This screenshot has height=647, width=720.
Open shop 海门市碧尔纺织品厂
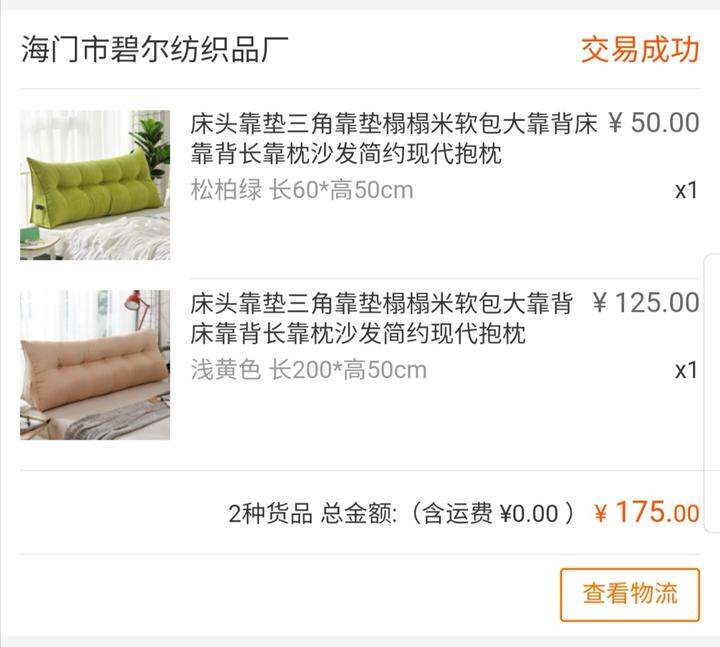(154, 49)
